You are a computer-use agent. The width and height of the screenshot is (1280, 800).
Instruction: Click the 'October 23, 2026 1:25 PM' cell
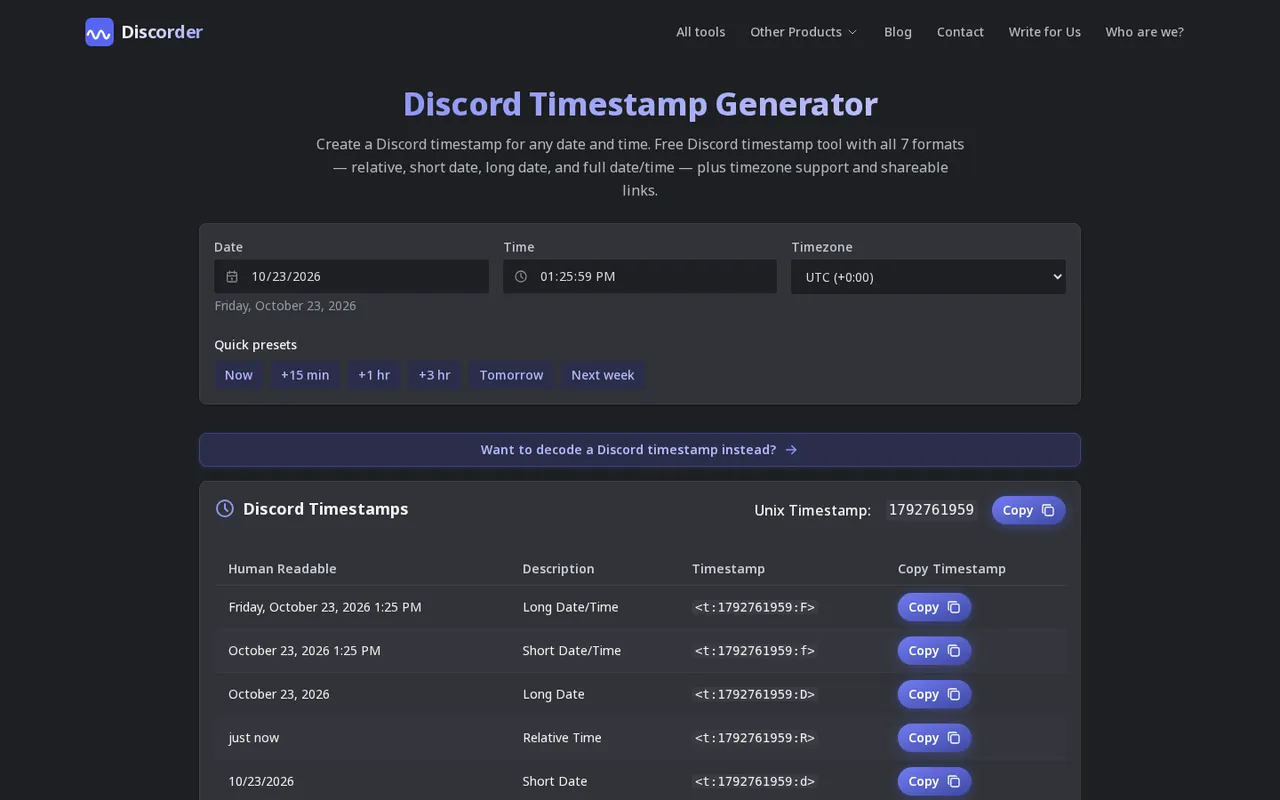(x=304, y=651)
